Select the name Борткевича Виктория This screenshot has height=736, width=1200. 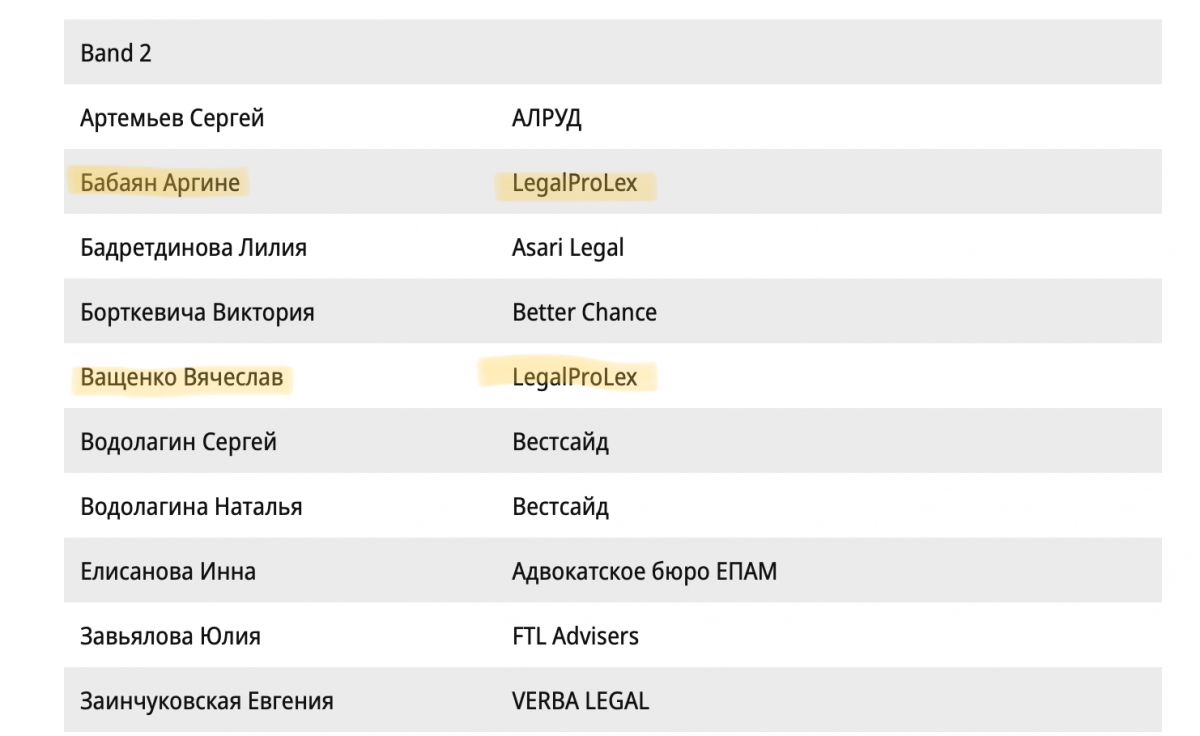click(197, 312)
